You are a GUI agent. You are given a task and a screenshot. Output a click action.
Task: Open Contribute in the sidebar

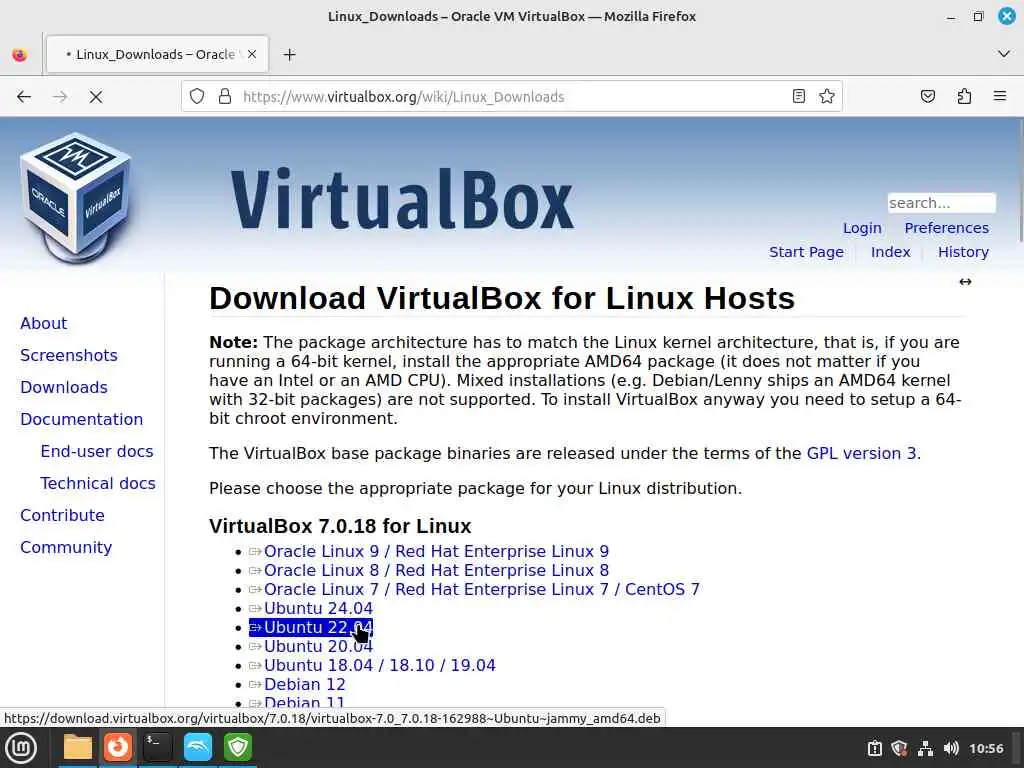click(62, 515)
